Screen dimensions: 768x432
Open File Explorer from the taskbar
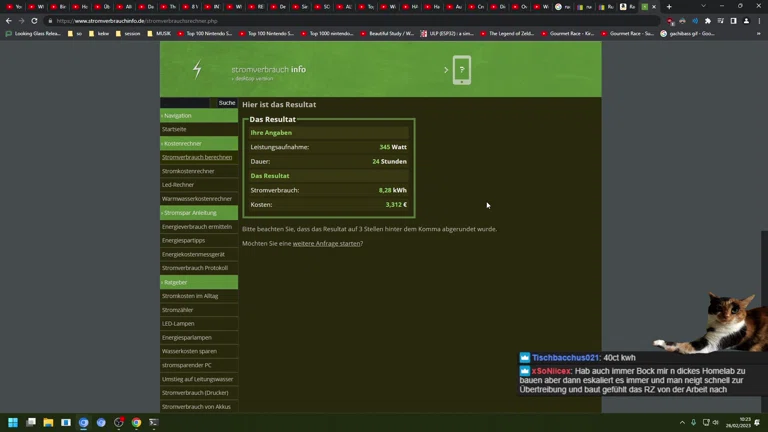[x=48, y=423]
